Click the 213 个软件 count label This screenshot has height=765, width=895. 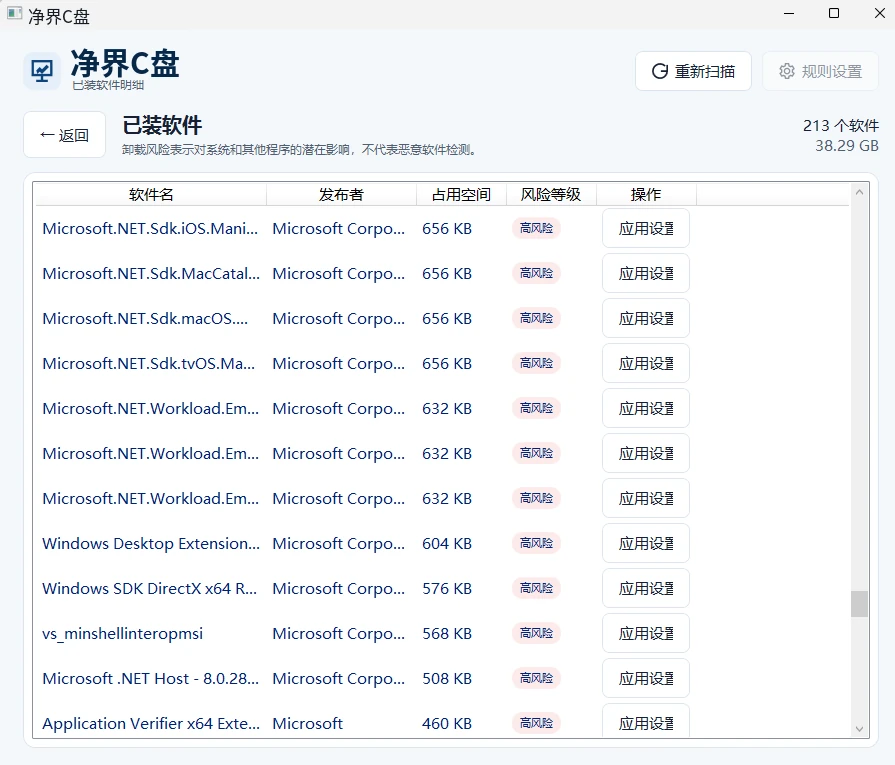pos(841,126)
